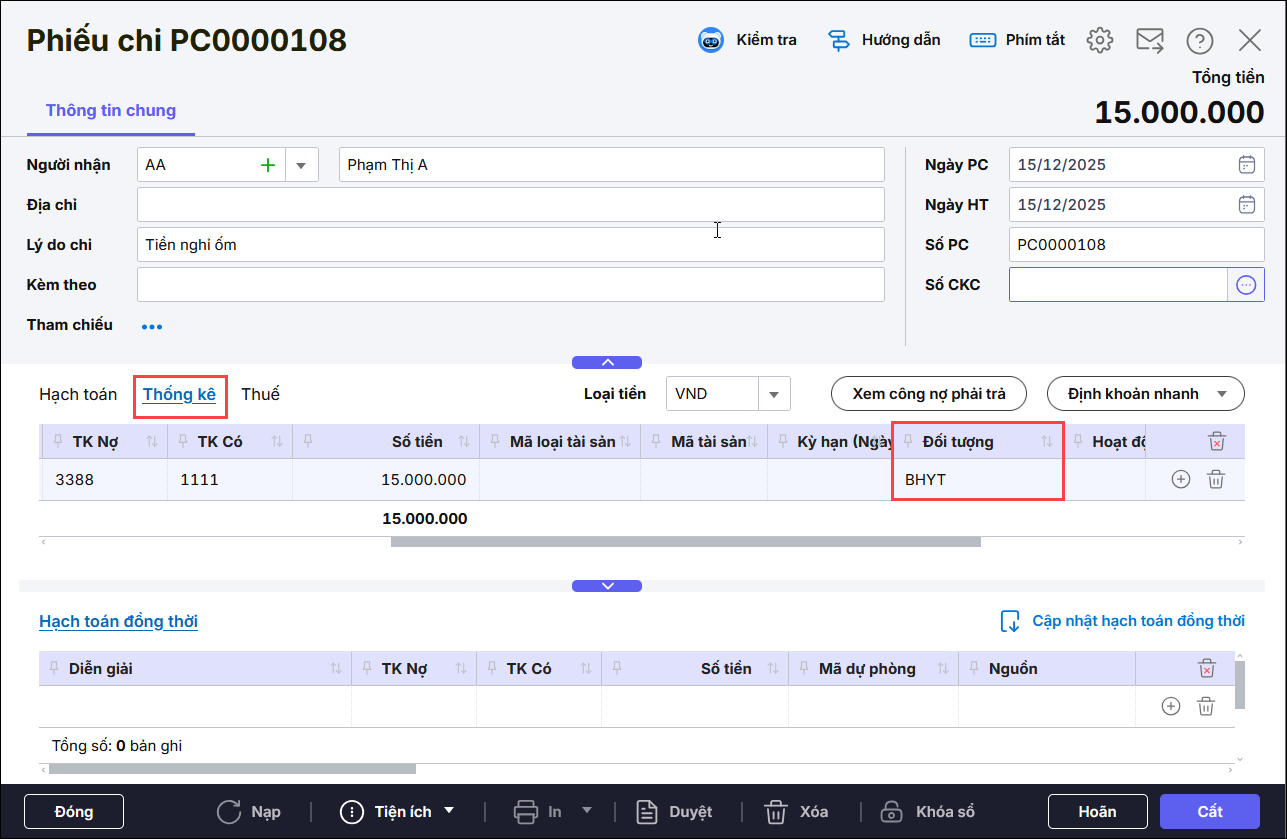Switch to the Thuế tab
1287x839 pixels.
coord(260,394)
